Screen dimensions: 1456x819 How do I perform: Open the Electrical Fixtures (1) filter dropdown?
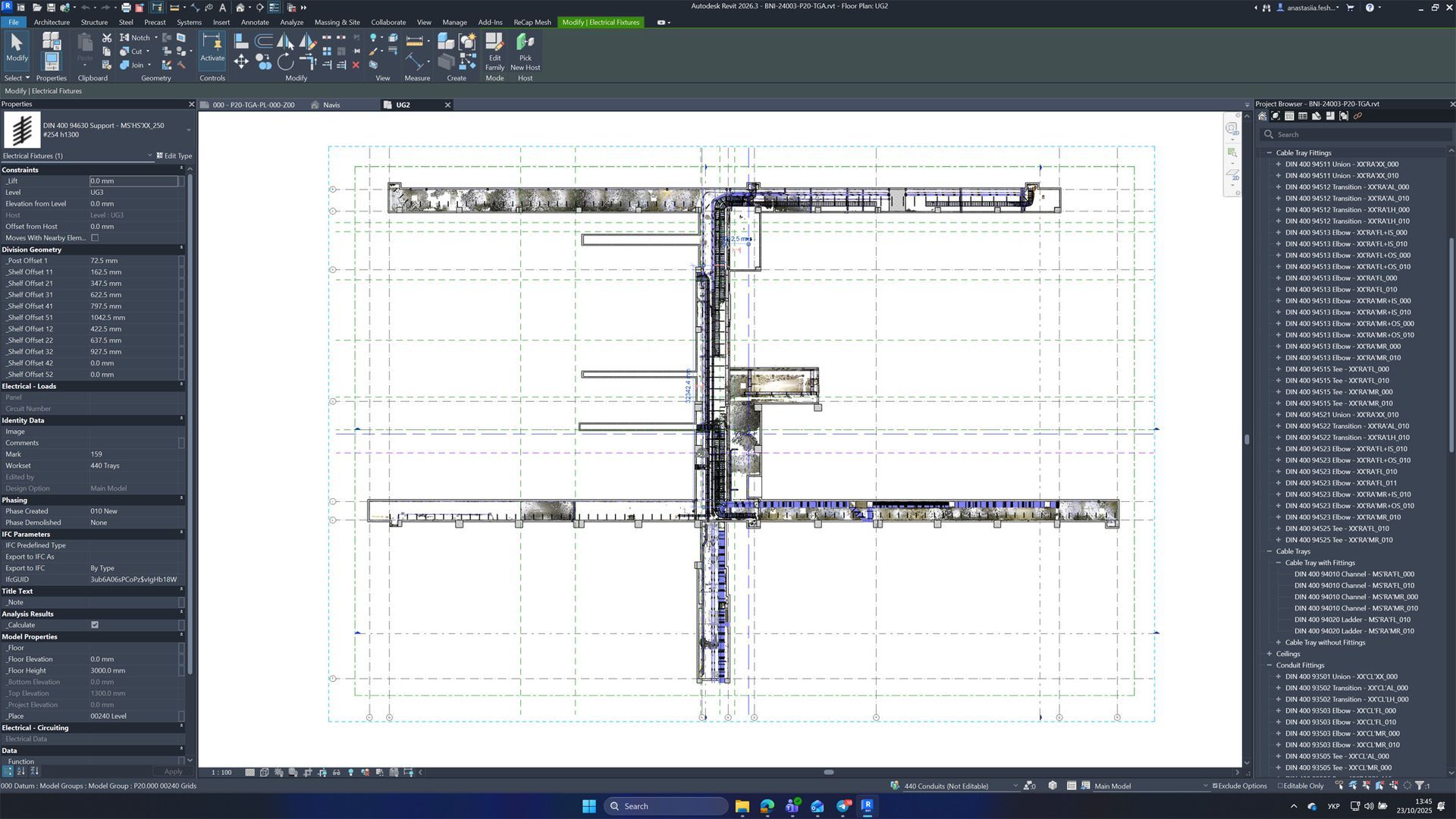point(149,156)
